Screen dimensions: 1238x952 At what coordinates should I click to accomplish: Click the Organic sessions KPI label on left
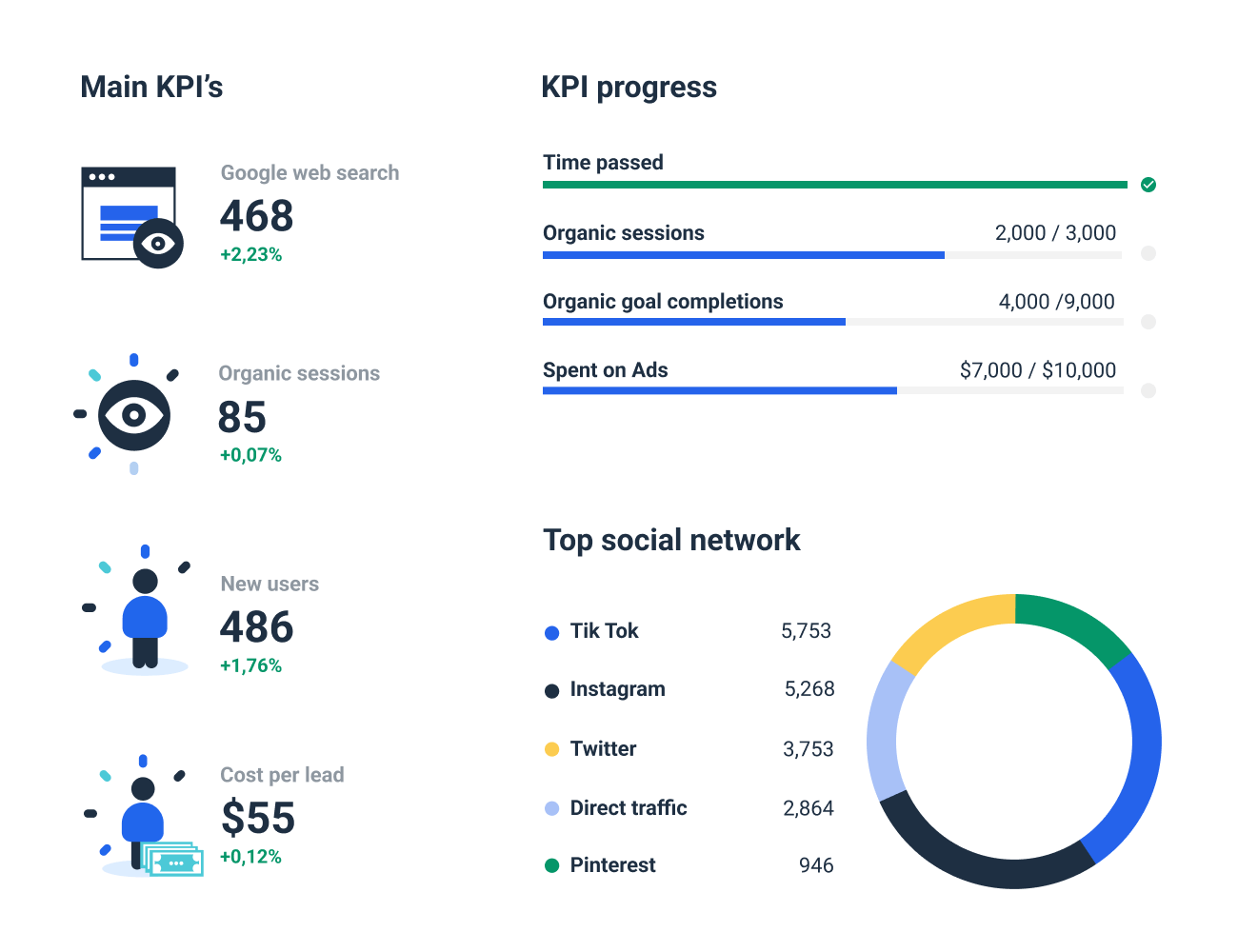[x=299, y=374]
